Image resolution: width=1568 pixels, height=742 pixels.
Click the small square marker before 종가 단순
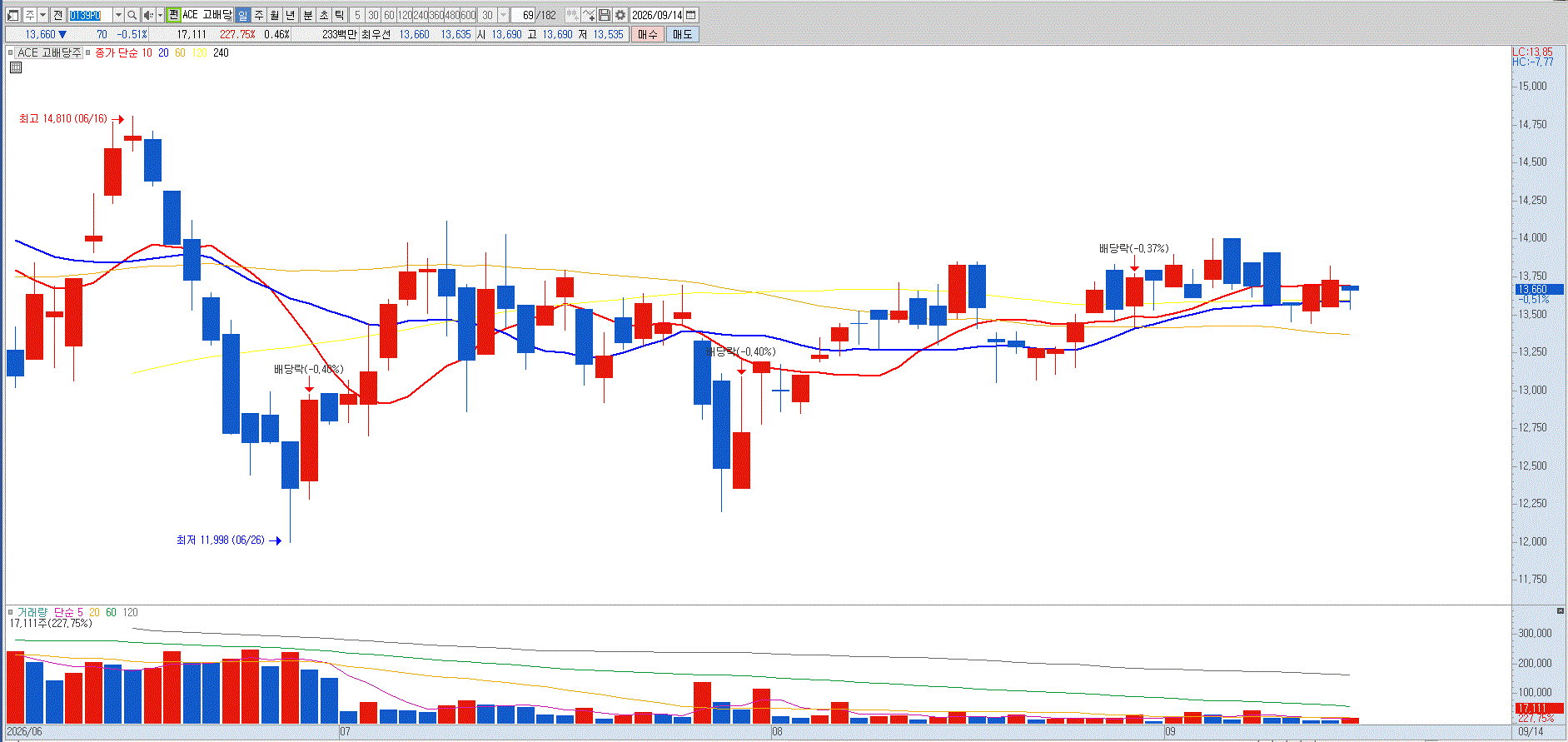tap(87, 52)
